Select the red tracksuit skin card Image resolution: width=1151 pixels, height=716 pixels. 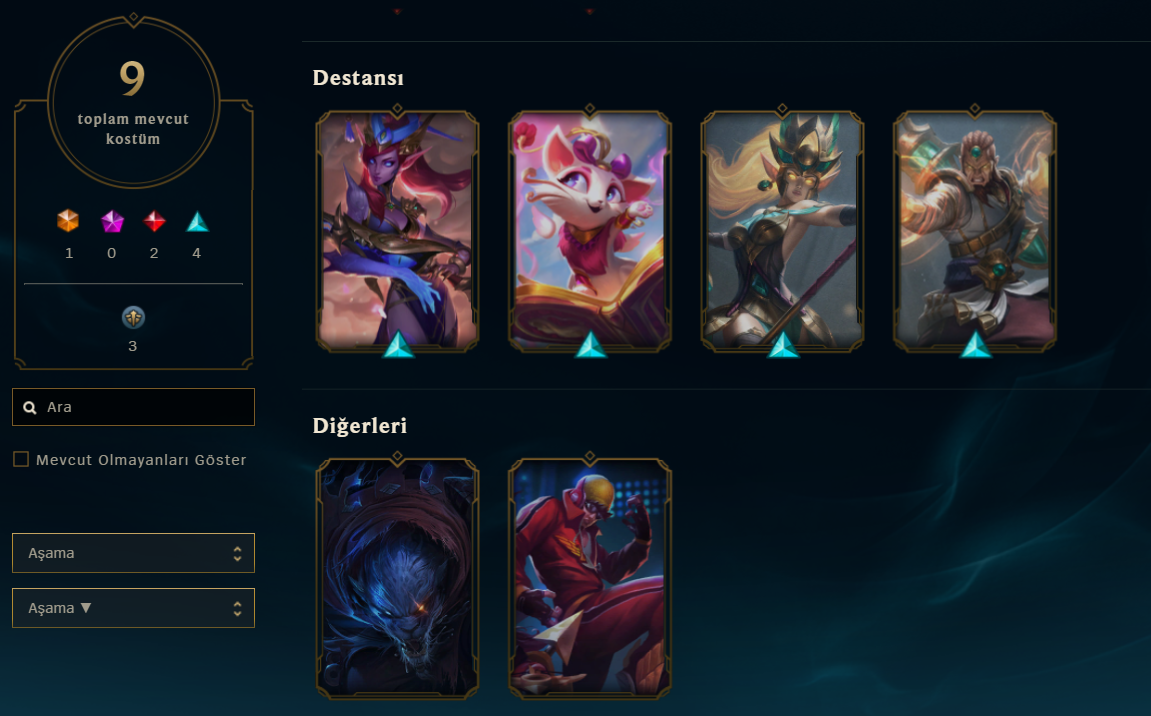tap(589, 578)
